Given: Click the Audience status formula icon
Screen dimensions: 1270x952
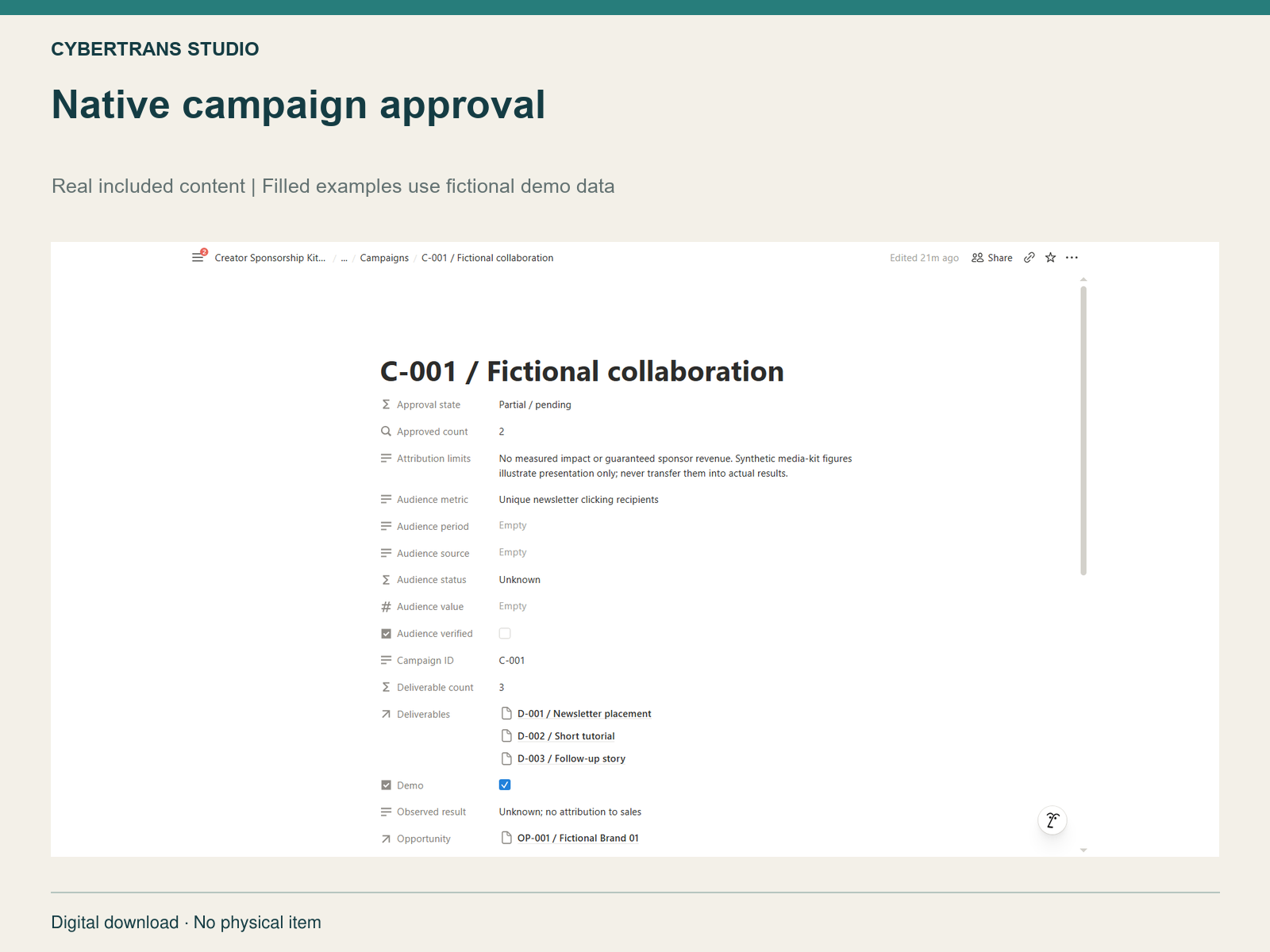Looking at the screenshot, I should pos(386,580).
